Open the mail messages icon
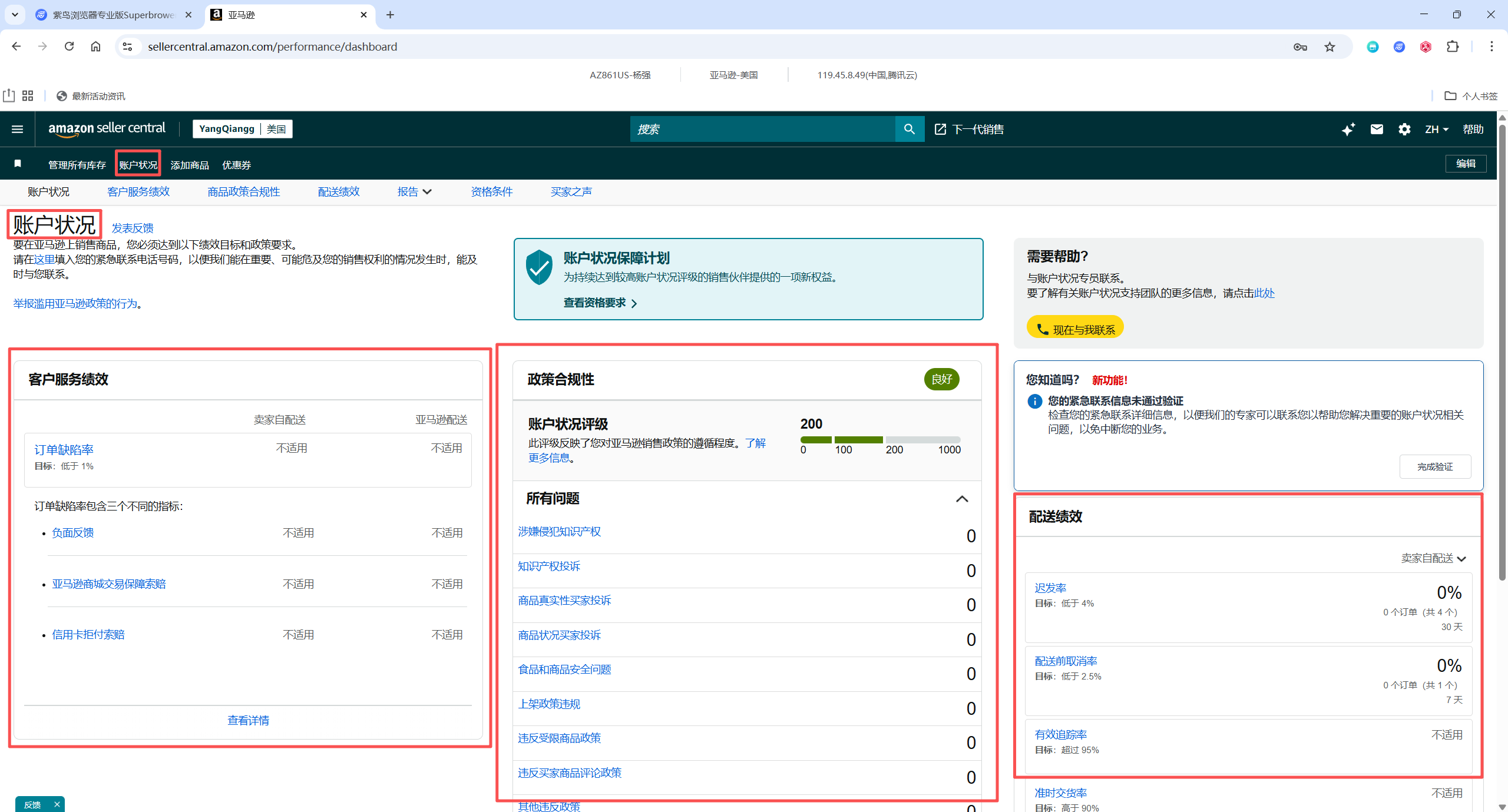The width and height of the screenshot is (1508, 812). pyautogui.click(x=1376, y=129)
